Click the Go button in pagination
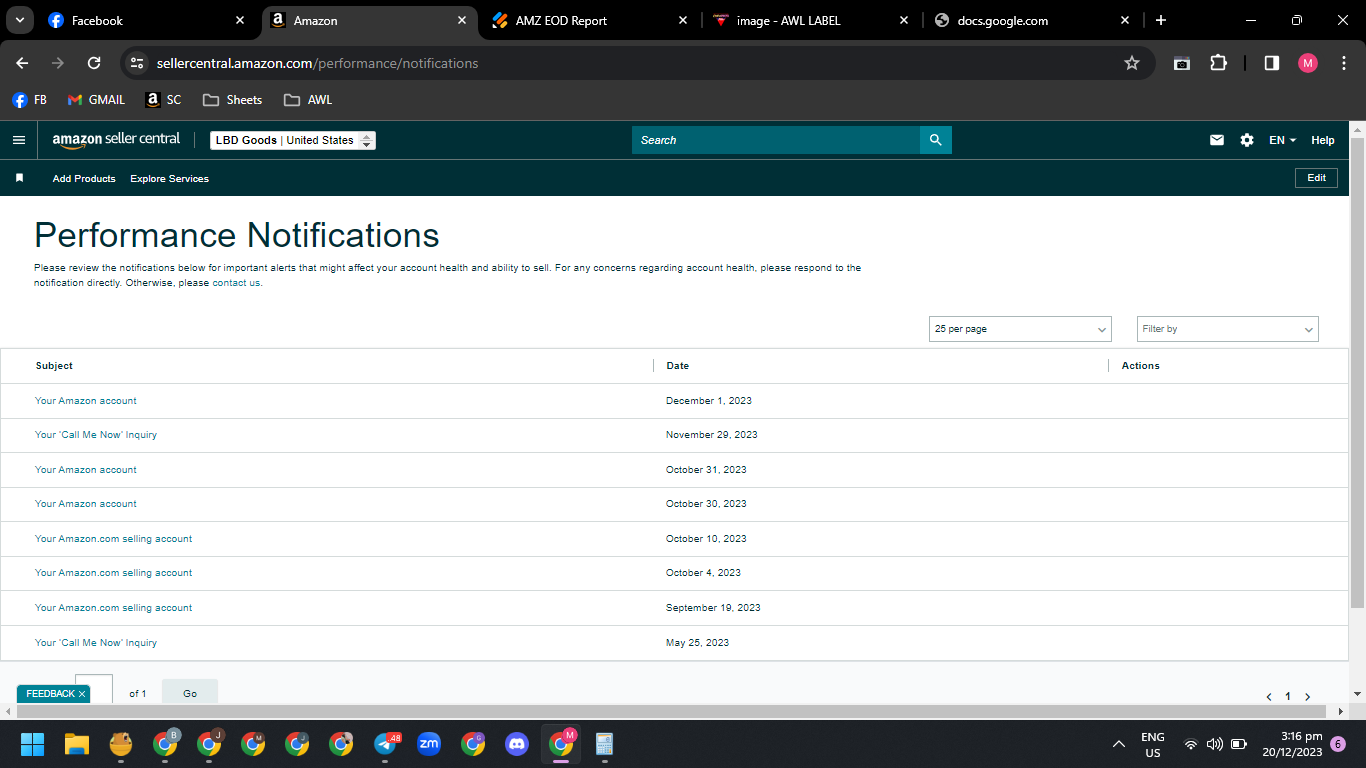The width and height of the screenshot is (1366, 768). 190,693
